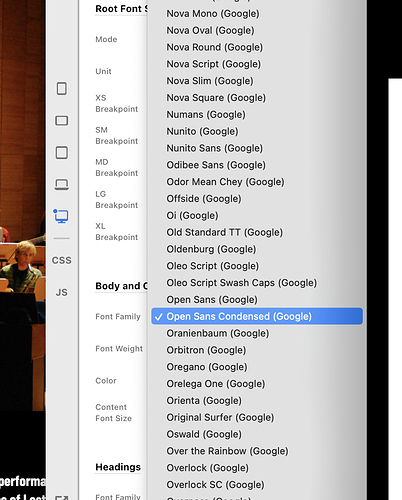This screenshot has width=402, height=500.
Task: Open the JS editor in sidebar
Action: pos(62,292)
